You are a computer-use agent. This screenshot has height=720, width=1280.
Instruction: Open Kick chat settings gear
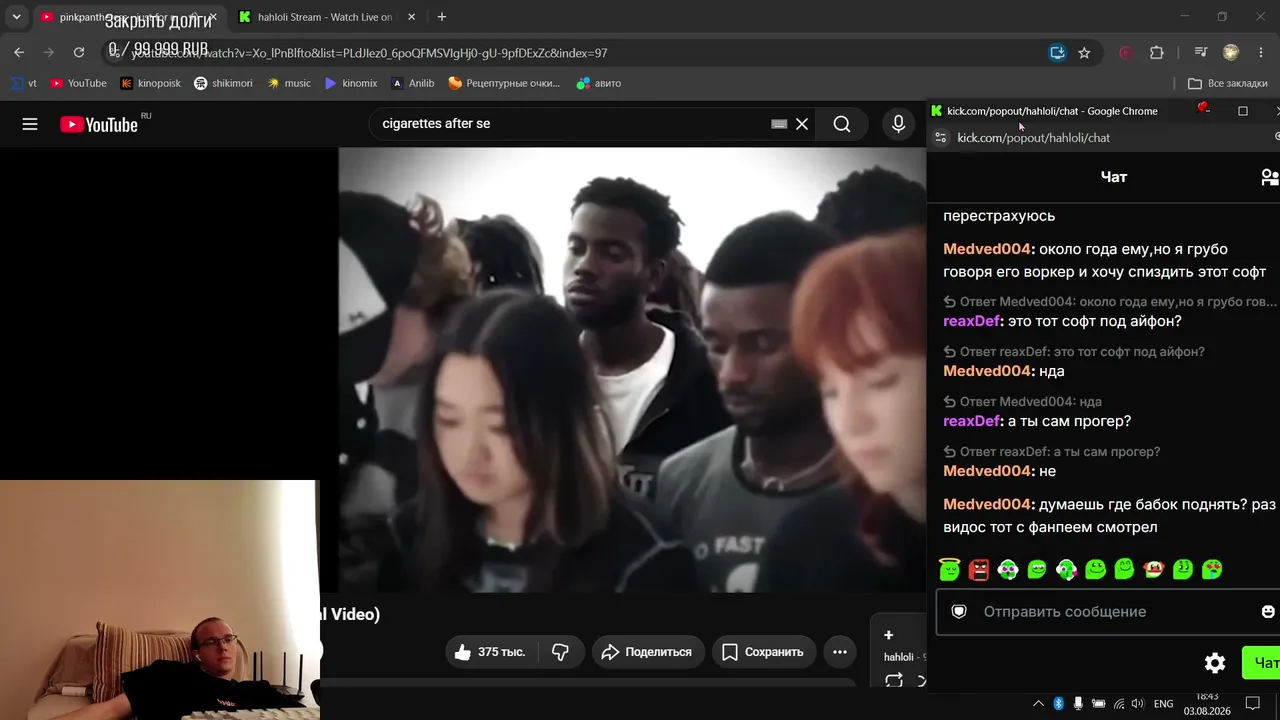click(1215, 663)
